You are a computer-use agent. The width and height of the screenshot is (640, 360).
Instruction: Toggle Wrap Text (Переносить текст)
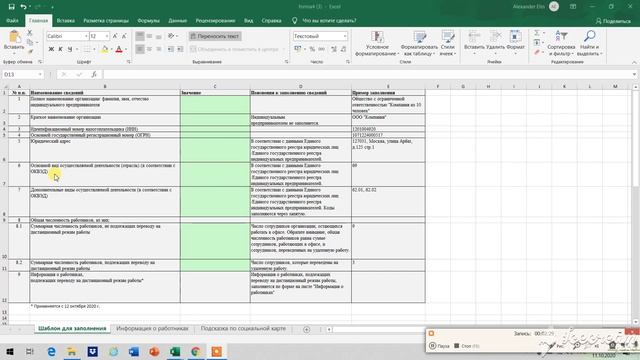point(215,36)
